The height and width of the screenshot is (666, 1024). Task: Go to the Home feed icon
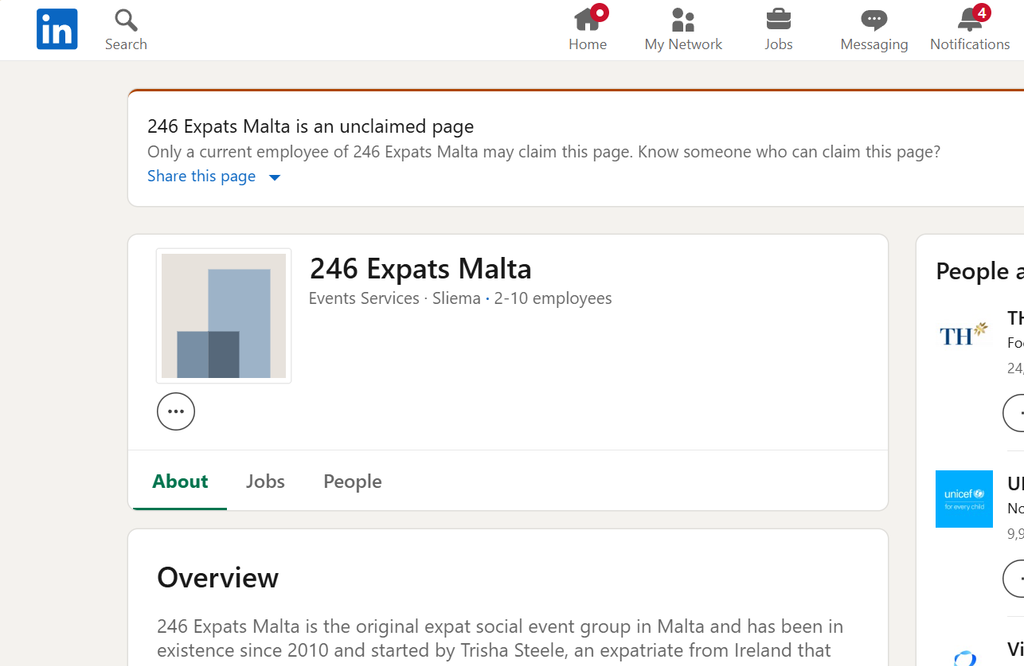[587, 20]
